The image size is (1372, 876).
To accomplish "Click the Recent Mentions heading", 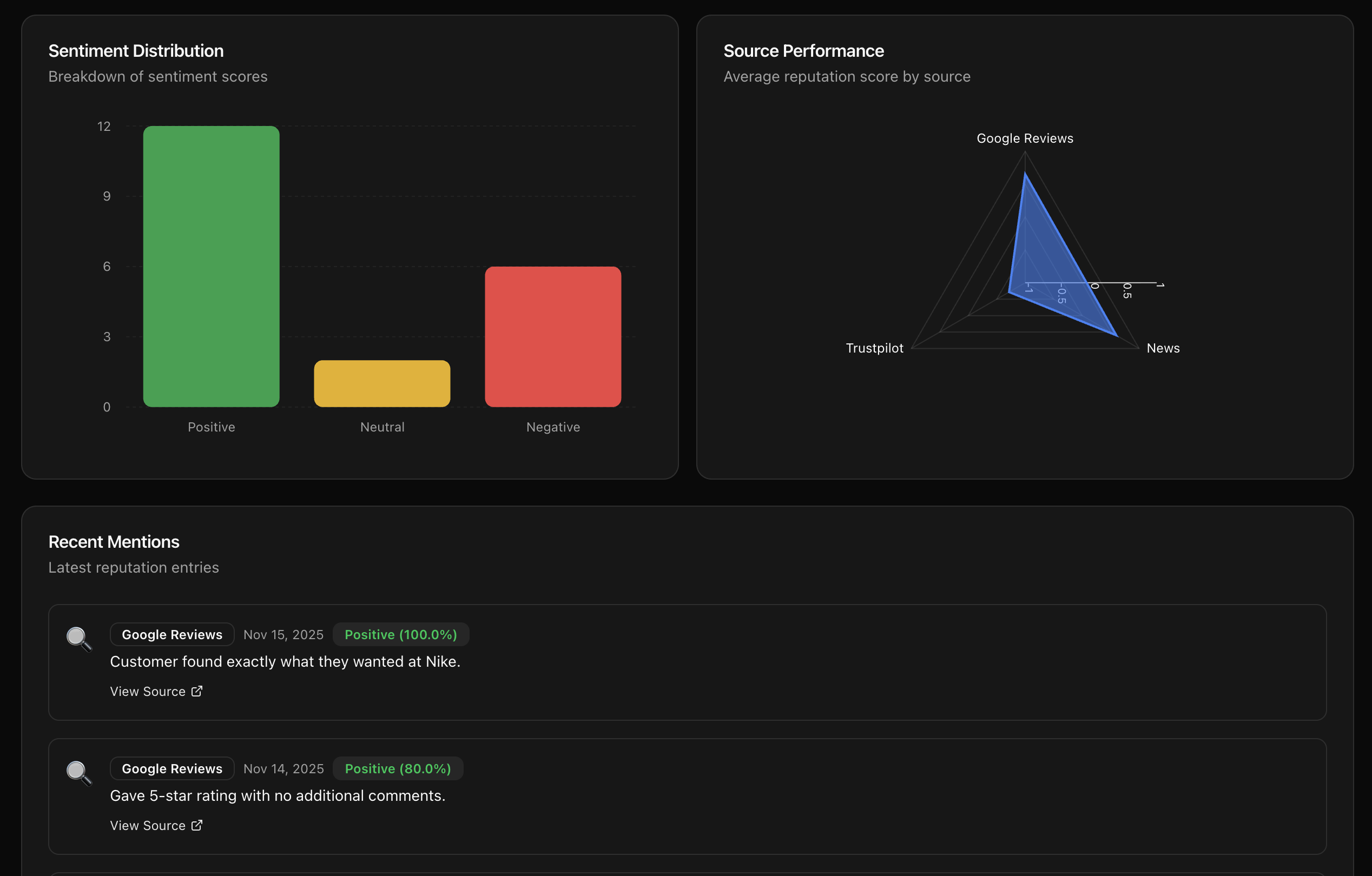I will (x=114, y=542).
